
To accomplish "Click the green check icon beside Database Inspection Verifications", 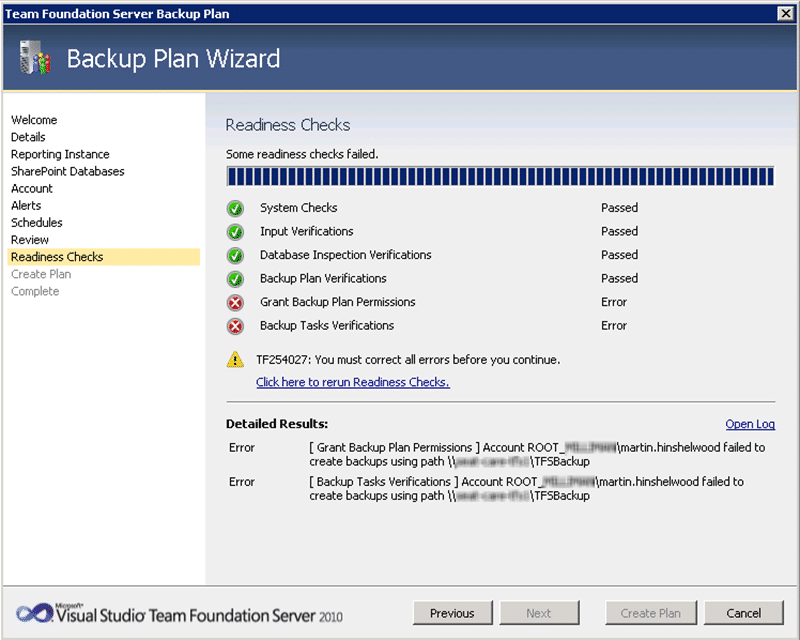I will point(235,255).
